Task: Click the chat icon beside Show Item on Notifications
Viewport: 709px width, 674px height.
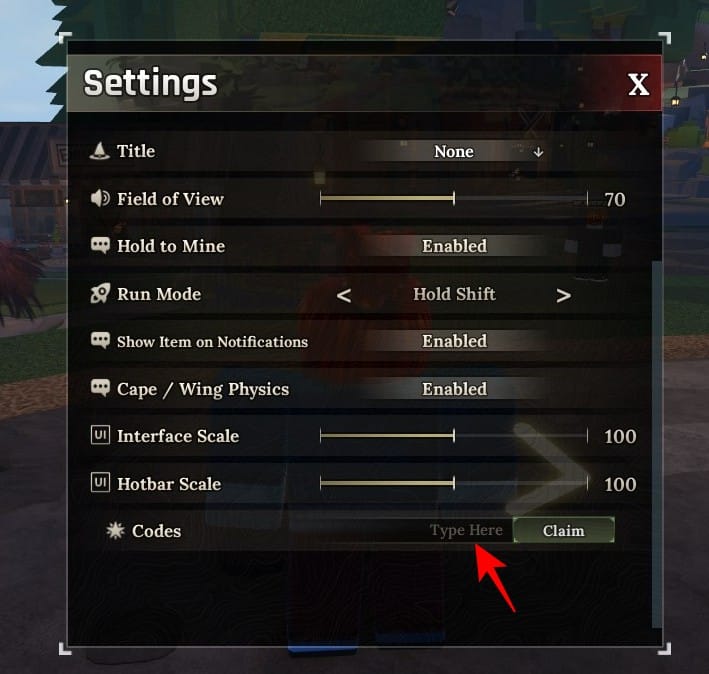Action: (100, 341)
